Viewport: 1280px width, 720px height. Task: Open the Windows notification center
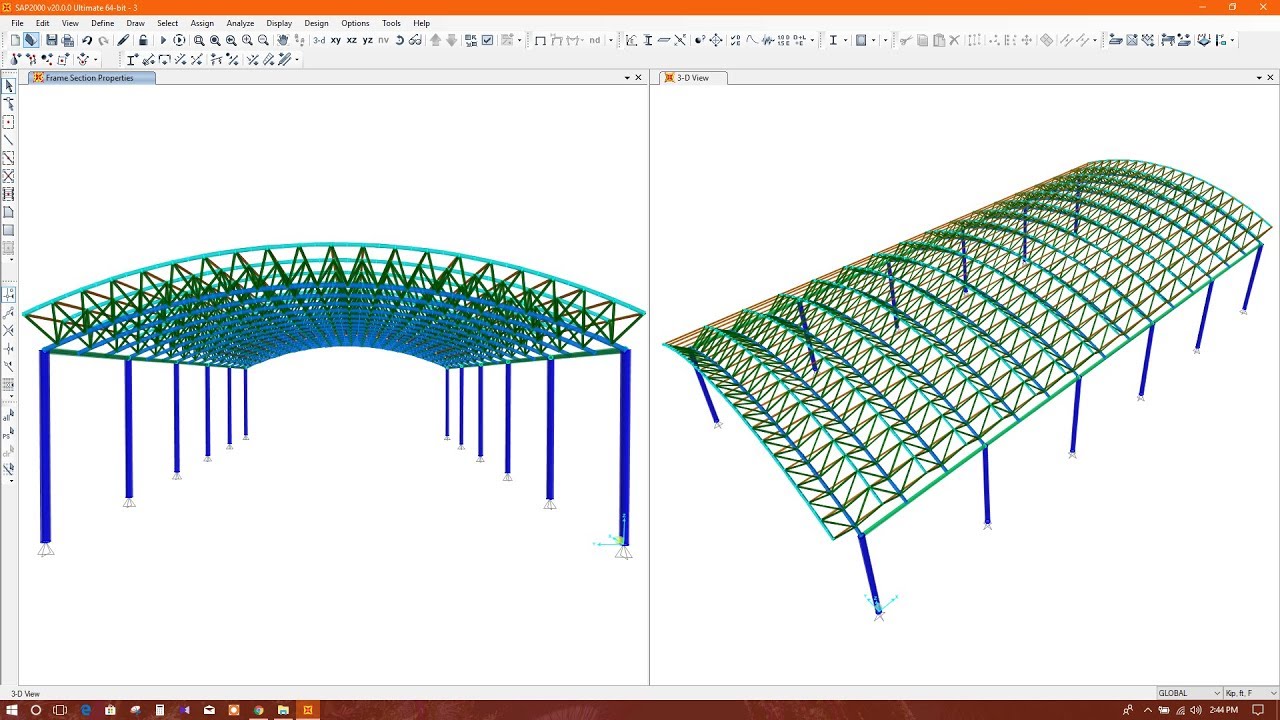pyautogui.click(x=1258, y=710)
